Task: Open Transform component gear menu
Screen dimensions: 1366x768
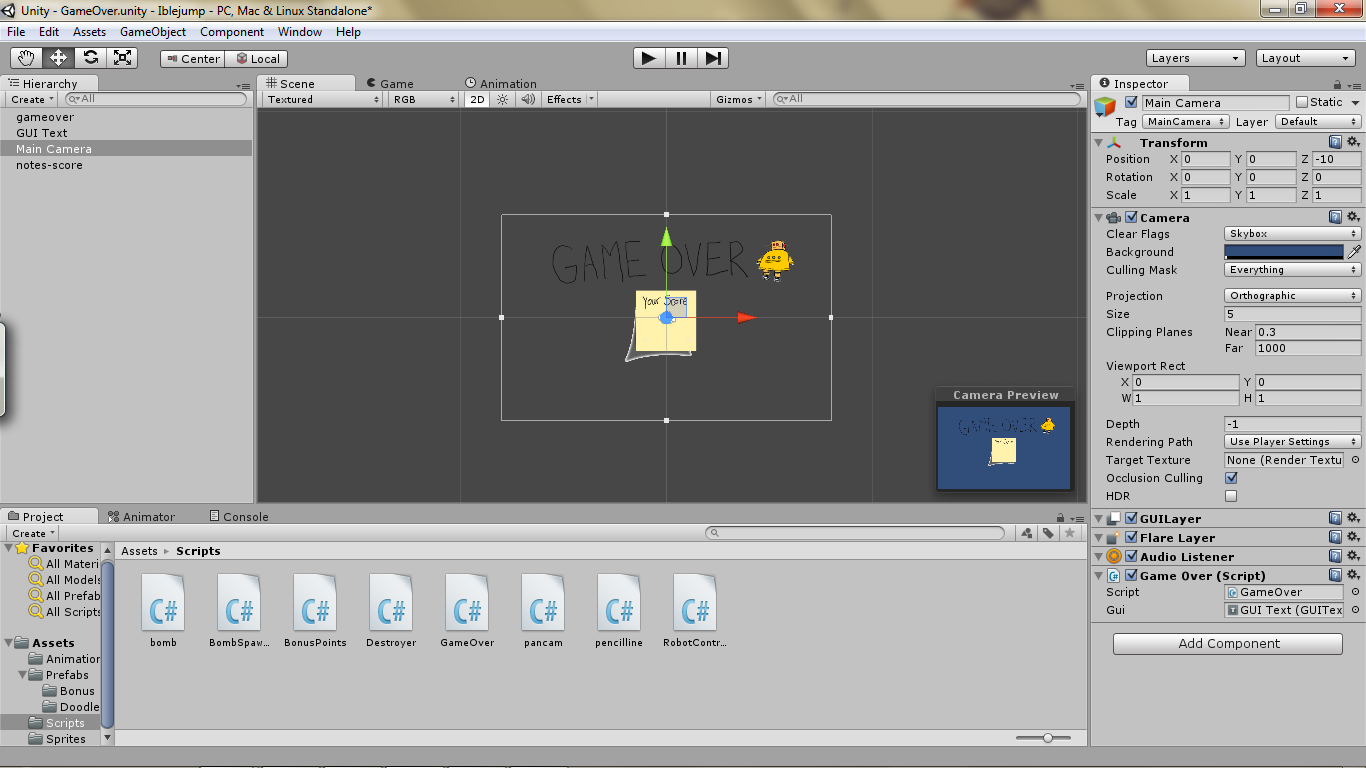Action: pyautogui.click(x=1353, y=142)
